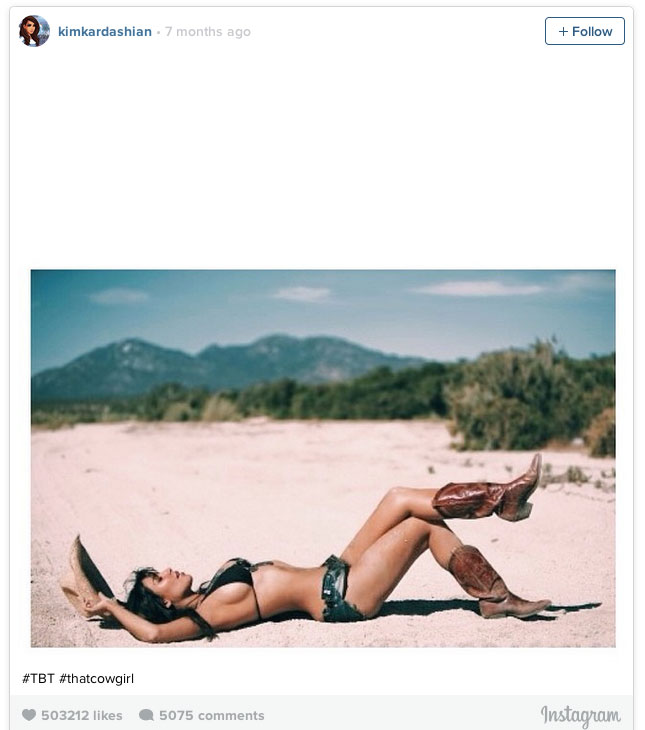Open the #thatcowgirl hashtag

click(x=96, y=678)
